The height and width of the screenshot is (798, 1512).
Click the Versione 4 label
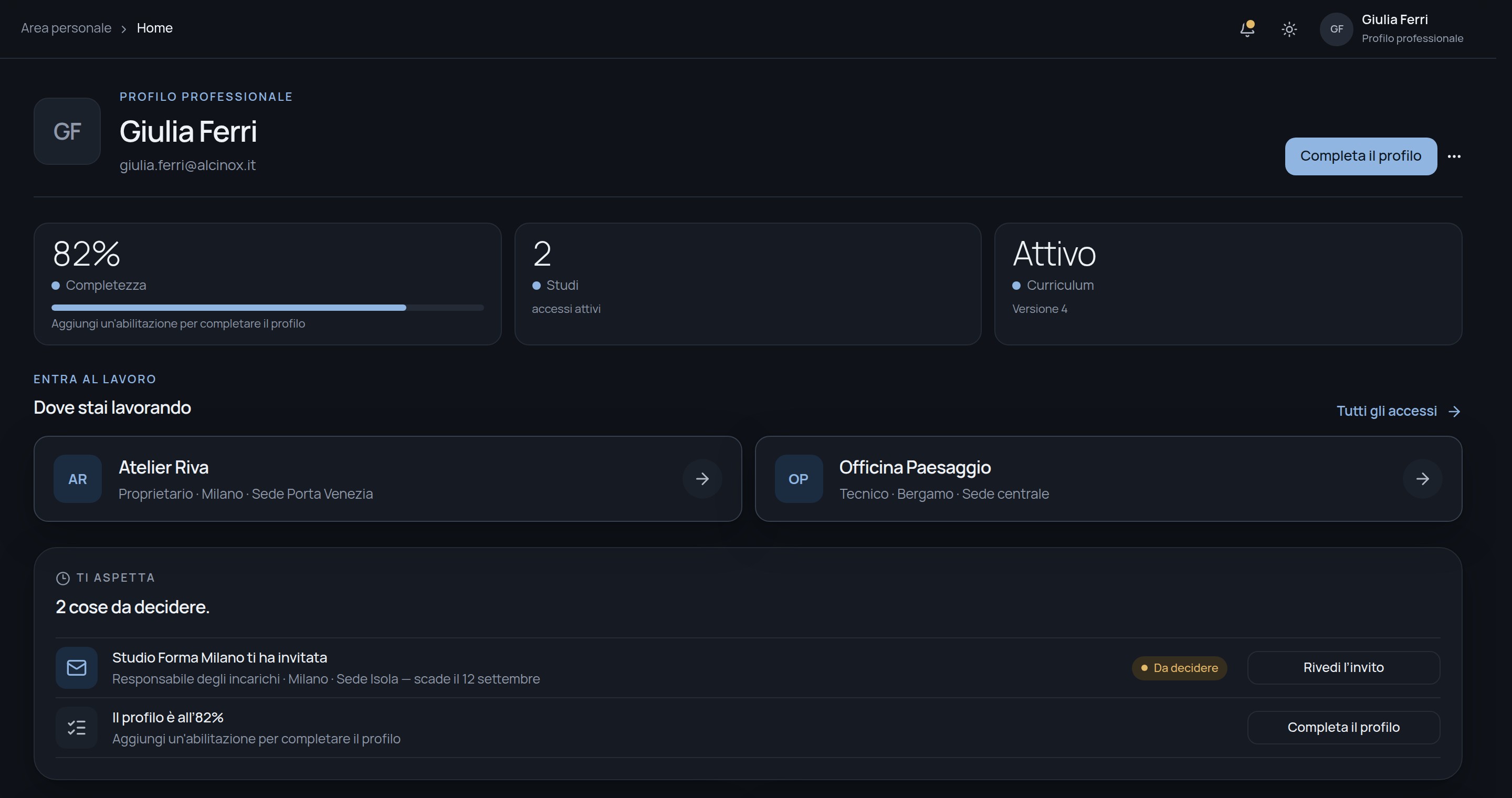(x=1039, y=309)
